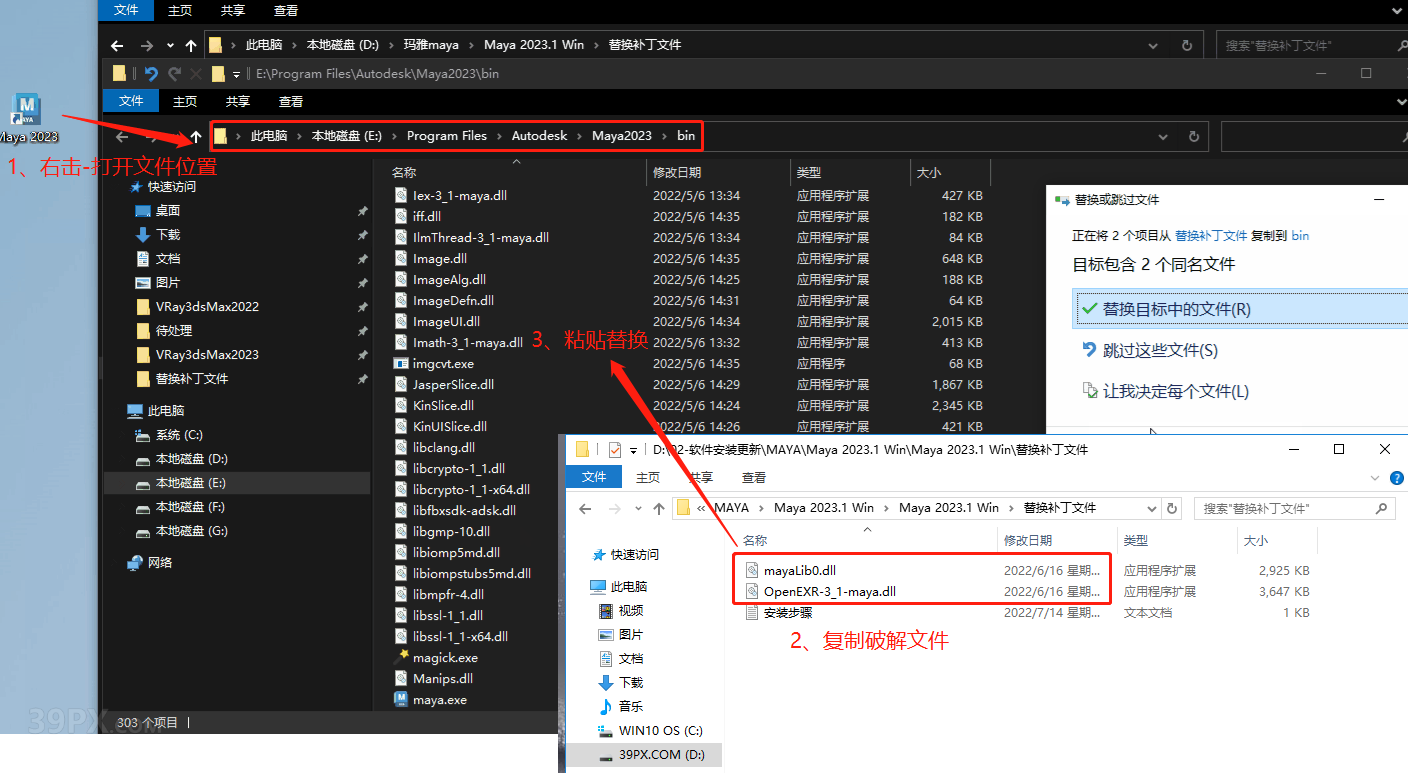Screen dimensions: 1408x773
Task: Open VRay3dsMax2022 folder in quick access
Action: [x=207, y=307]
